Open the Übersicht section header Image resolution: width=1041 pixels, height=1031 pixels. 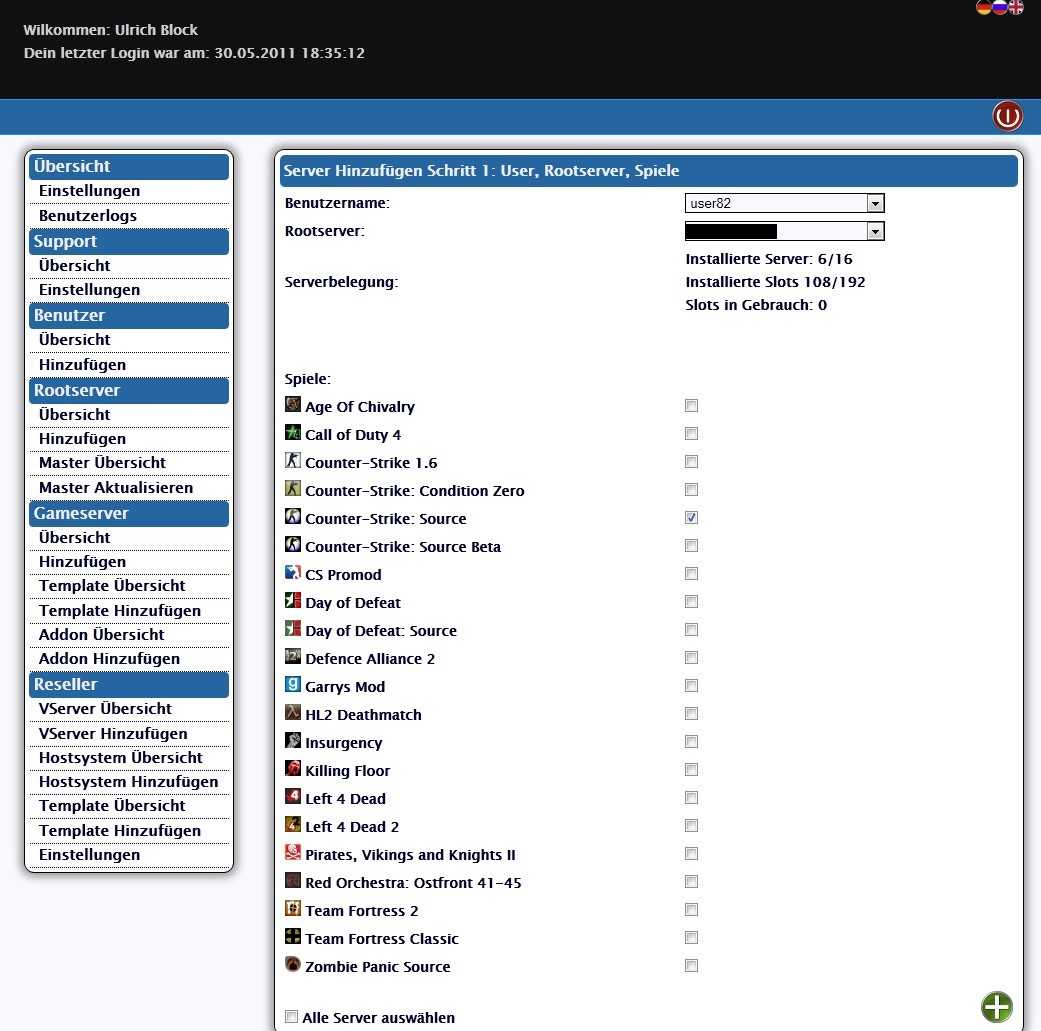pyautogui.click(x=129, y=167)
